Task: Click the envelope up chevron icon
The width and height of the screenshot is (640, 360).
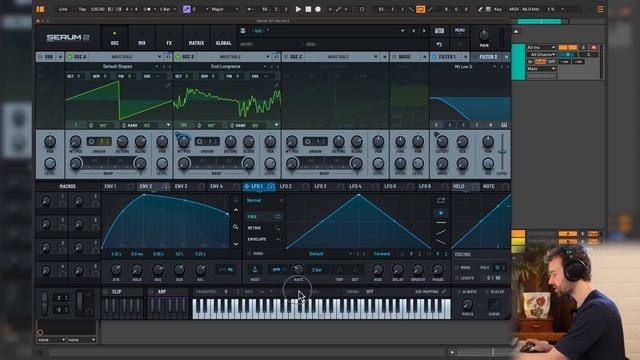Action: (236, 210)
